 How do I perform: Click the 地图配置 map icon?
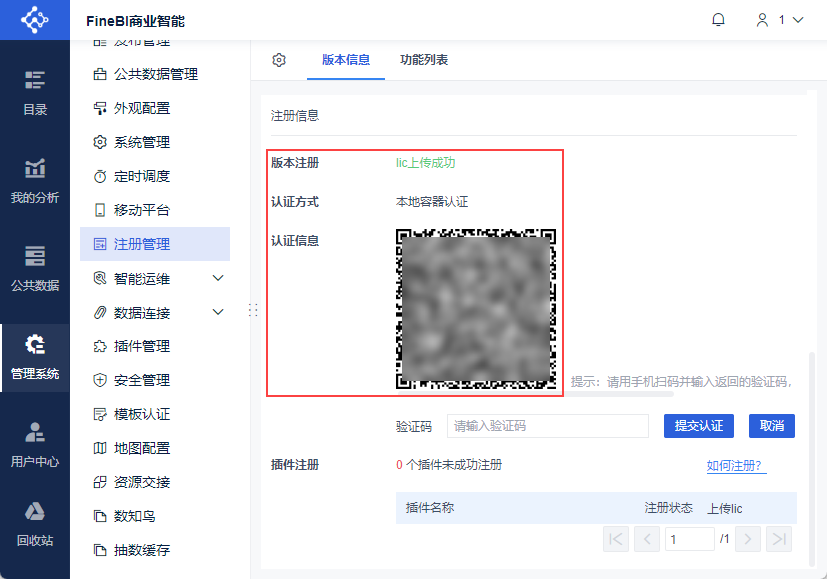(100, 448)
